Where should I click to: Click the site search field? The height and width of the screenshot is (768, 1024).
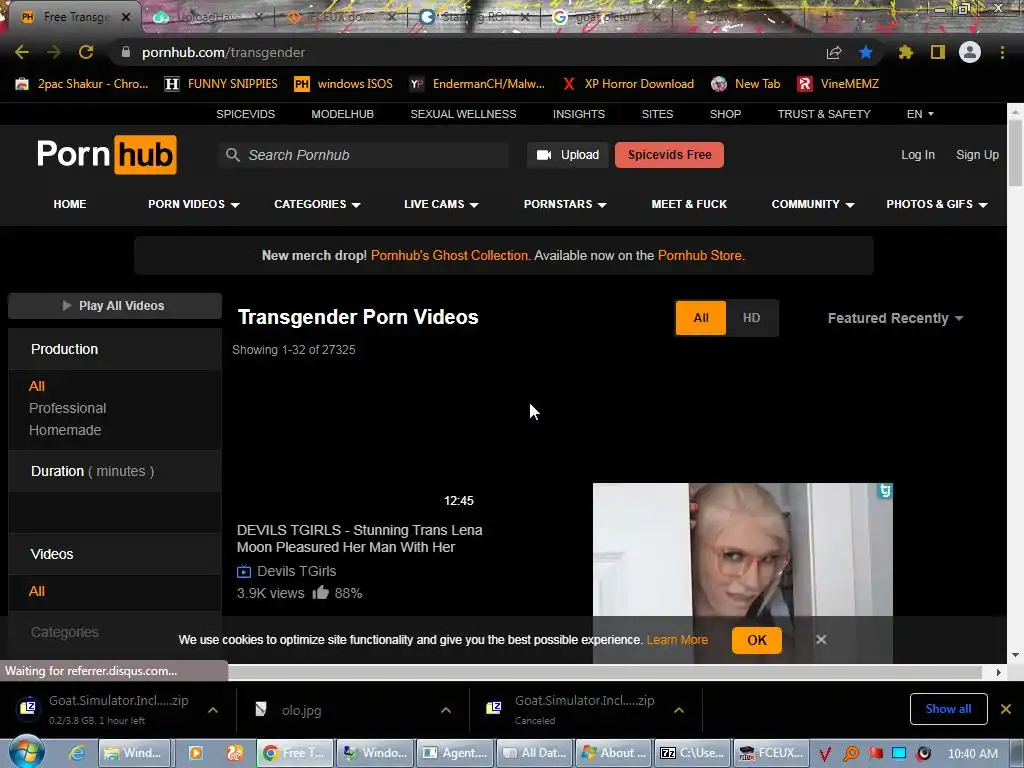pyautogui.click(x=363, y=155)
